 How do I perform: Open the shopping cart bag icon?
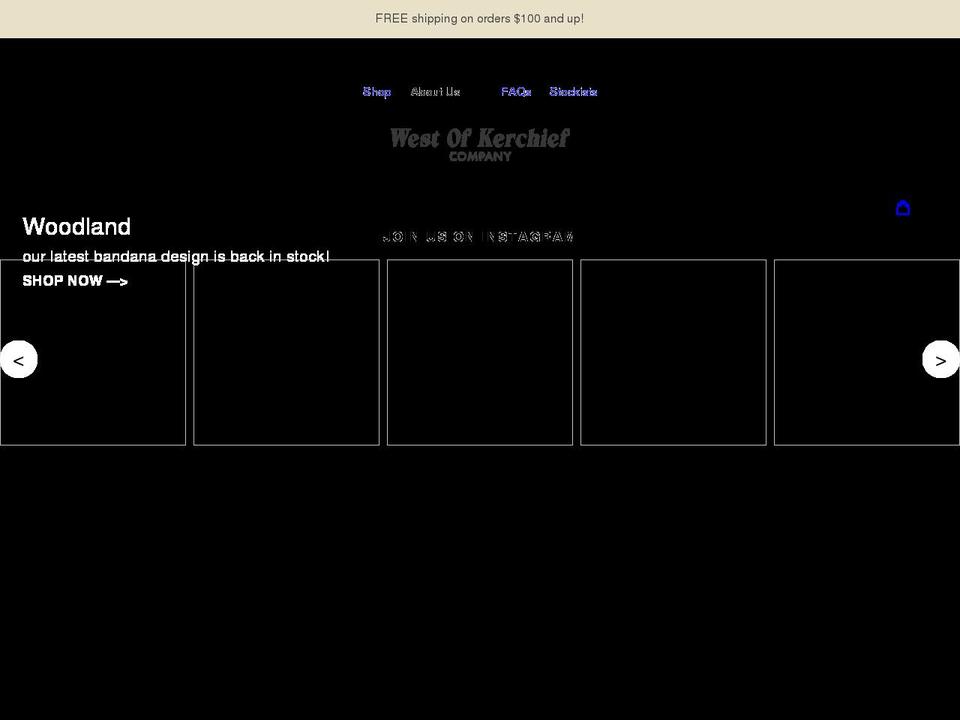tap(903, 208)
